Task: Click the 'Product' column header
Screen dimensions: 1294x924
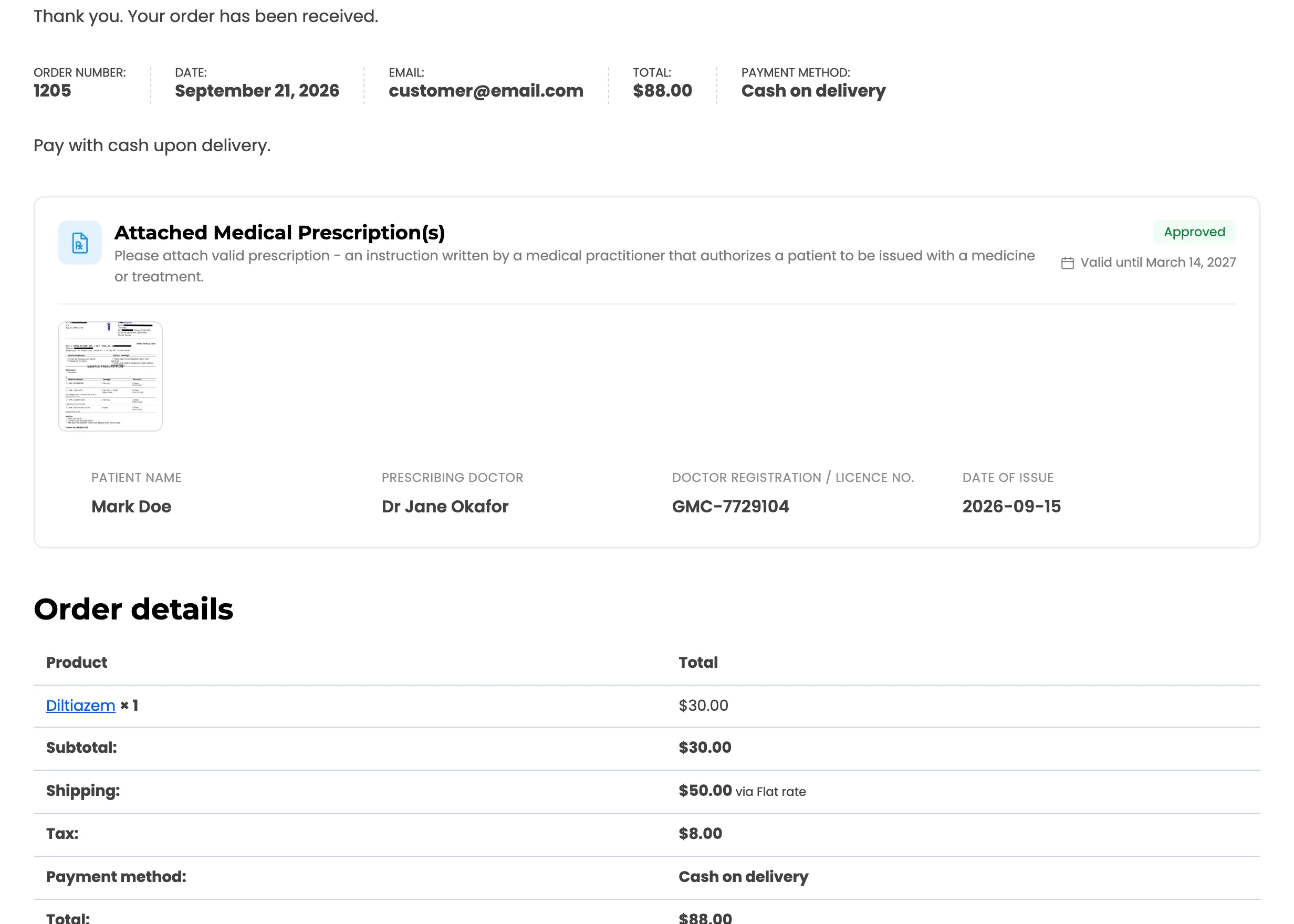Action: pos(76,663)
